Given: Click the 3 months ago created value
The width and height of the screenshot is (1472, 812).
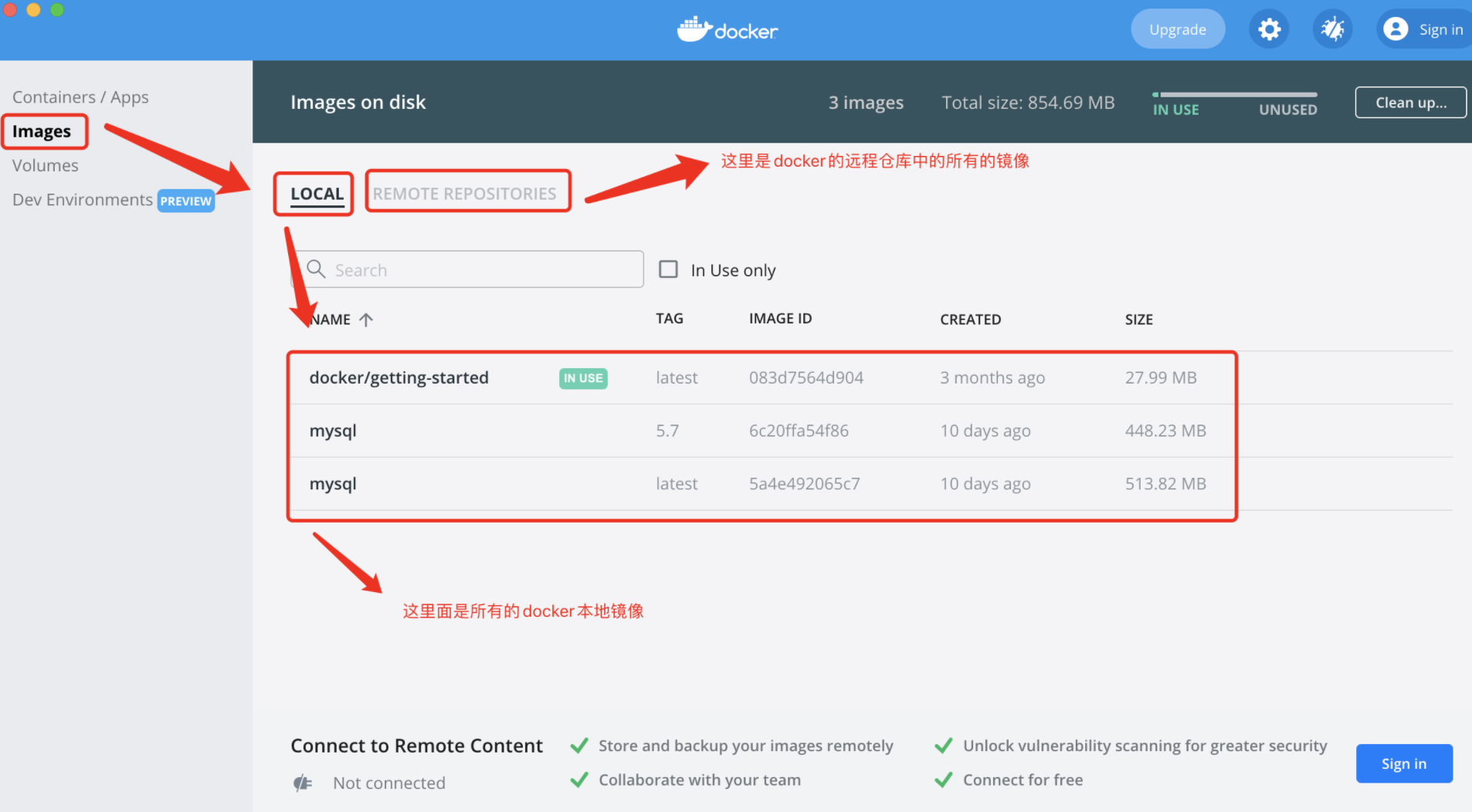Looking at the screenshot, I should (x=992, y=378).
